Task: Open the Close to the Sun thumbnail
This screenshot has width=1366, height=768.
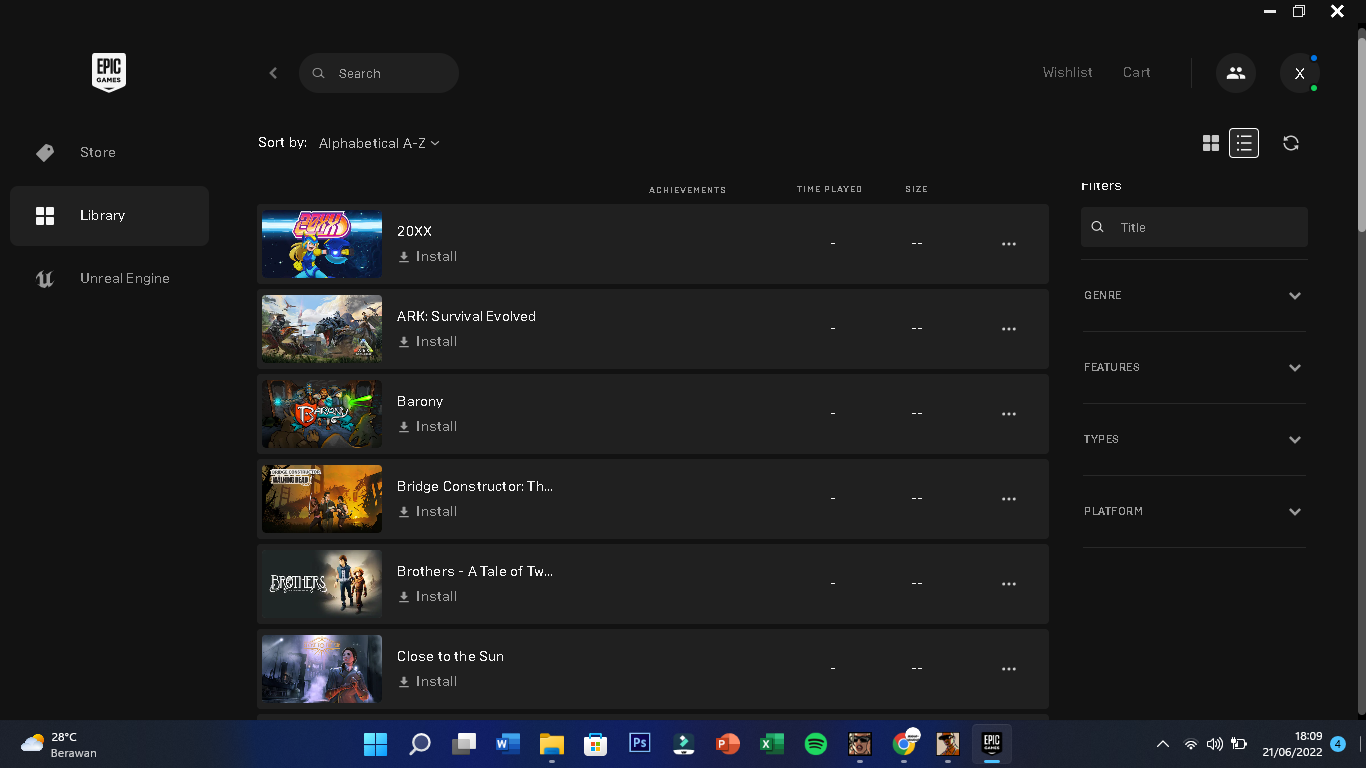Action: (x=322, y=669)
